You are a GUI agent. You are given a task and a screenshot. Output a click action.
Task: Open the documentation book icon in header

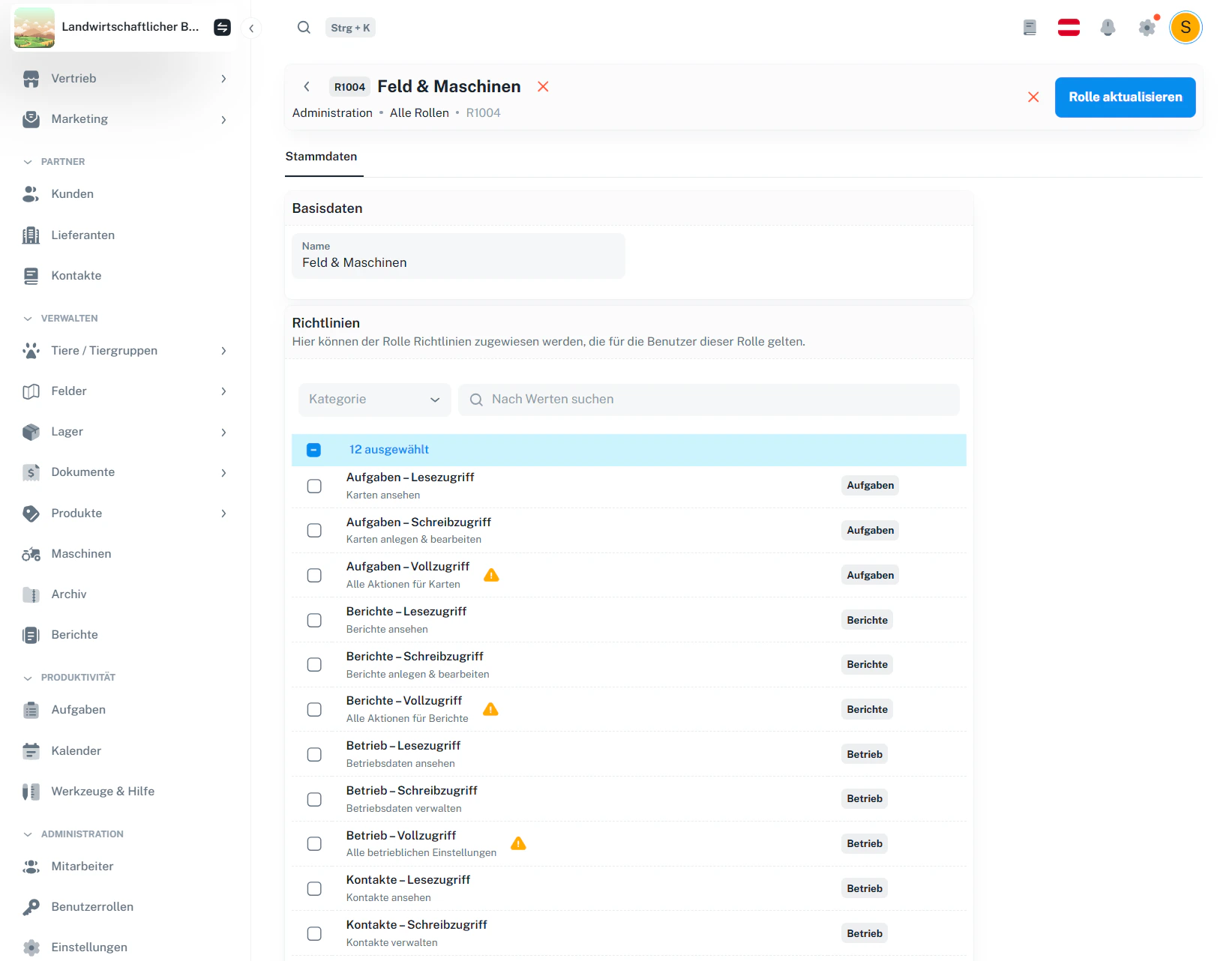click(1030, 28)
